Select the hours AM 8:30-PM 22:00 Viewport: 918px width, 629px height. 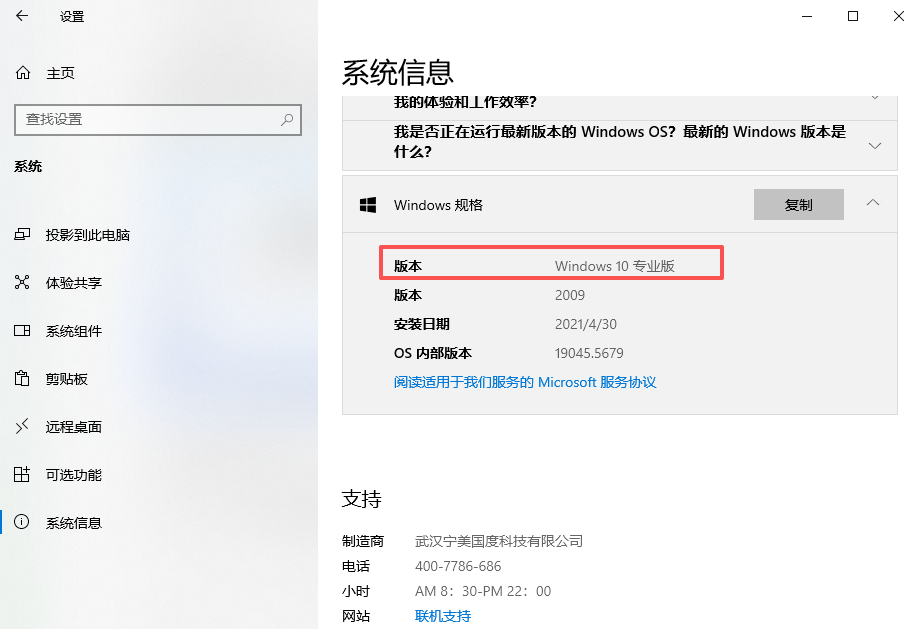483,591
